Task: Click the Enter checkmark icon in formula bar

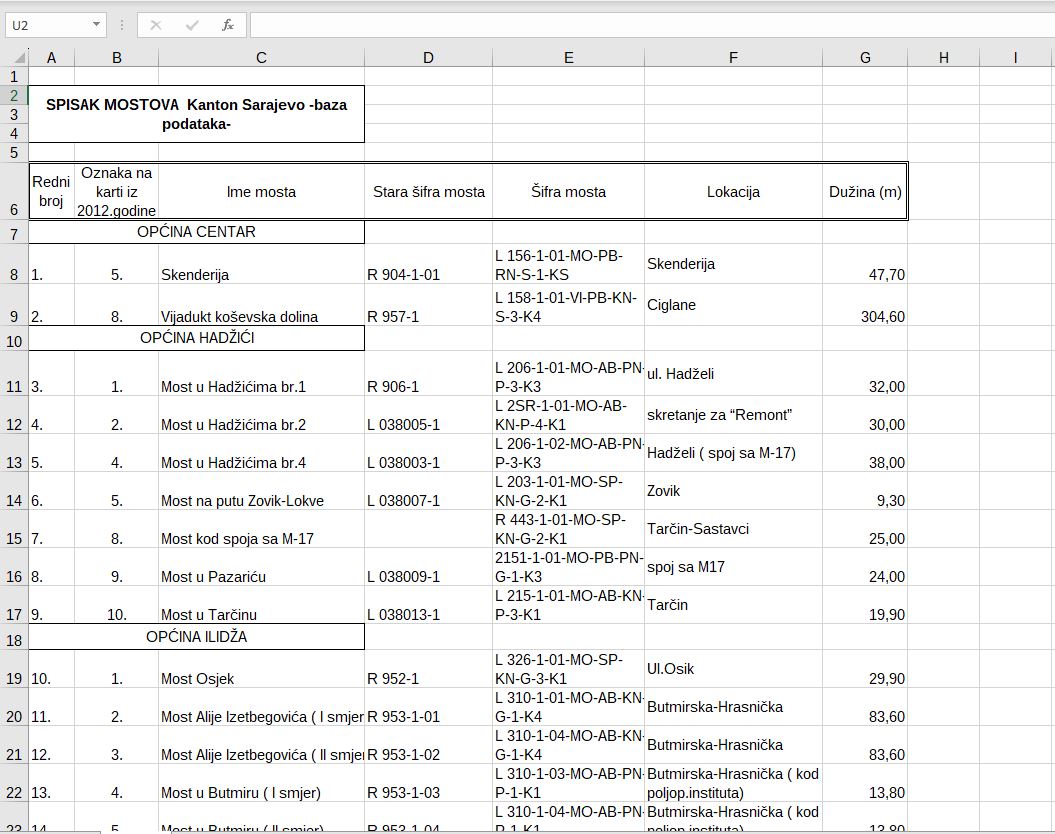Action: click(192, 25)
